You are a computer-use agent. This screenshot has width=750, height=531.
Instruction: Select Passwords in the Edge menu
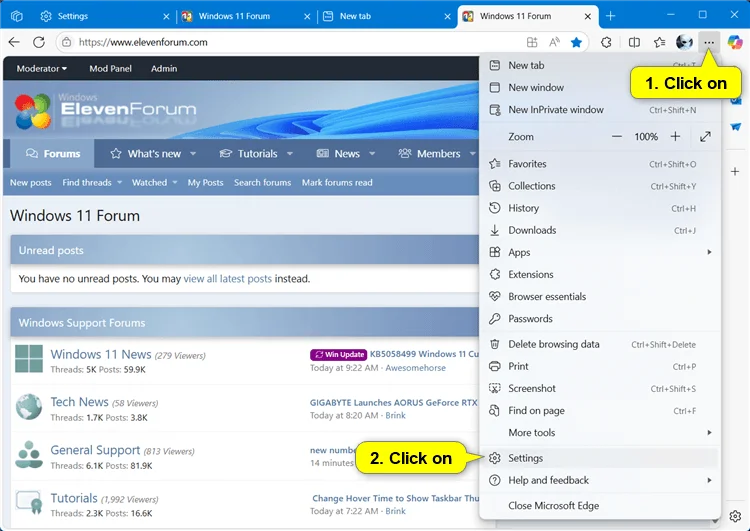600,319
